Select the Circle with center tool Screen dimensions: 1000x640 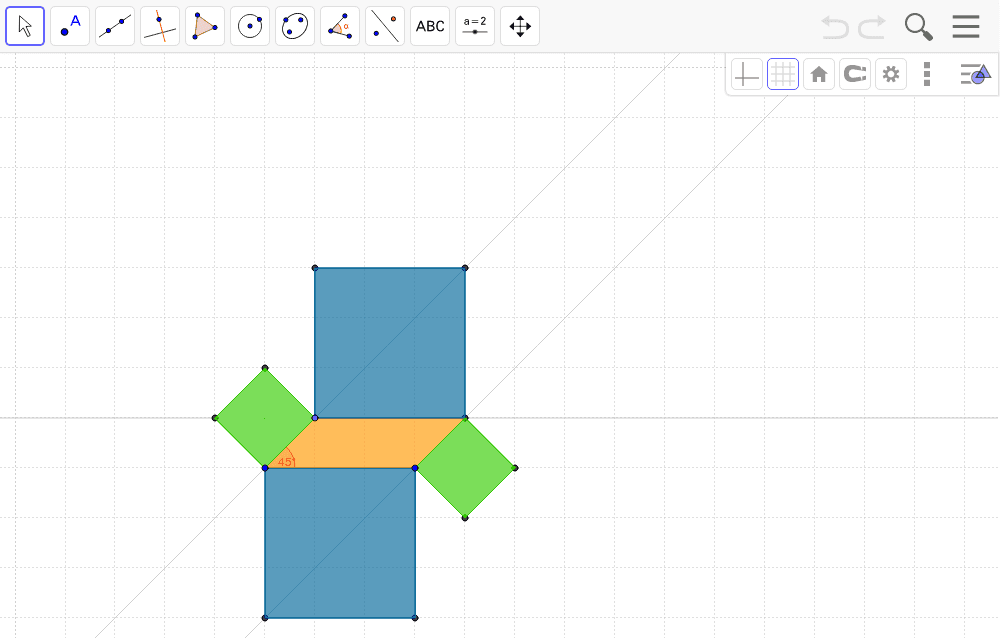(250, 26)
